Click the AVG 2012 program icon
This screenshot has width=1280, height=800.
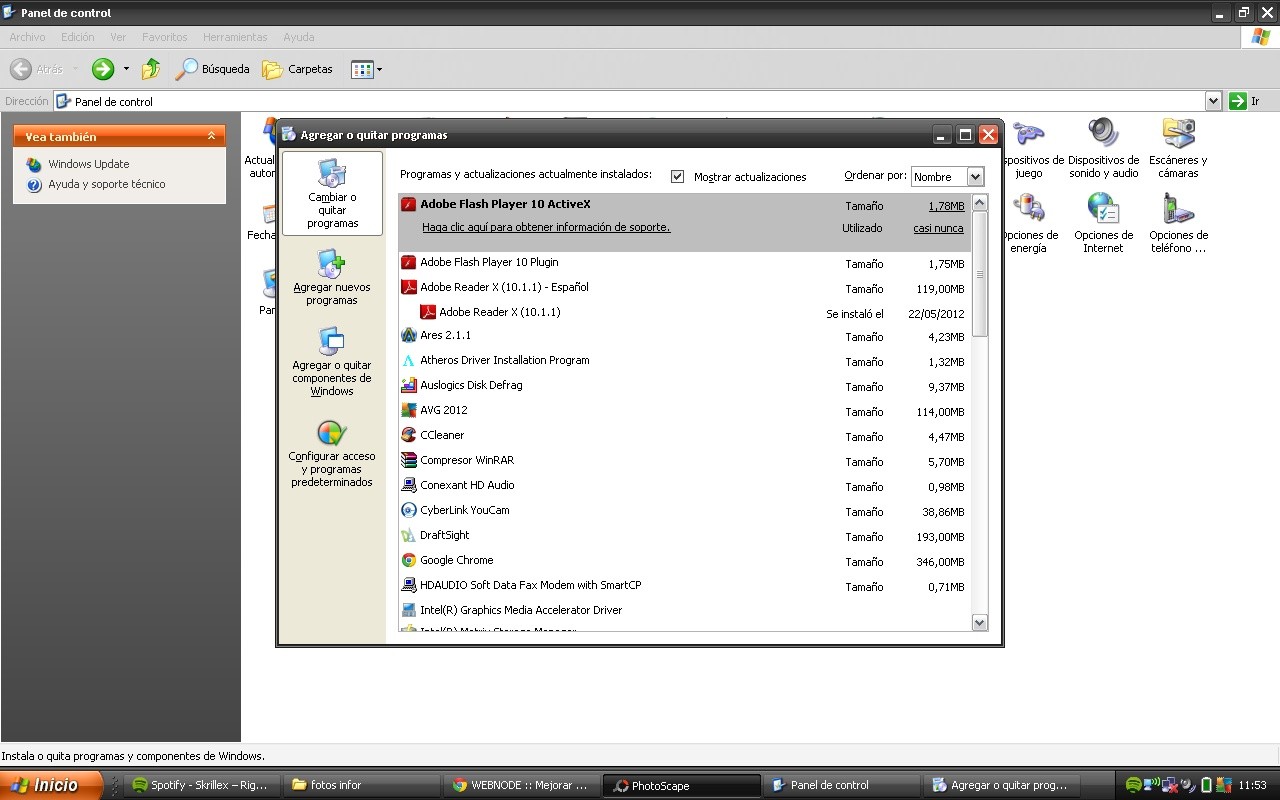click(x=408, y=410)
